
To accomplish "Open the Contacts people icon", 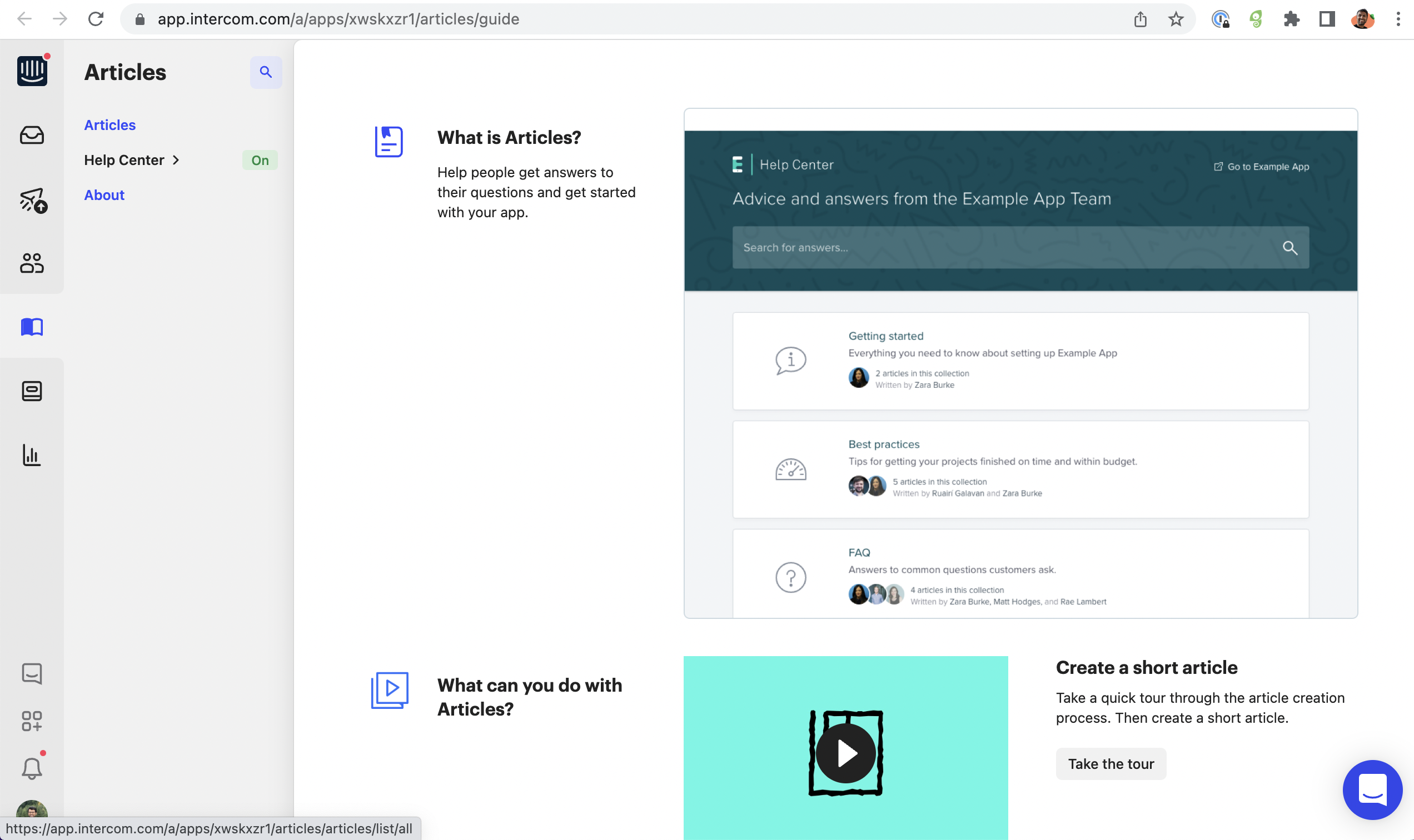I will coord(32,263).
